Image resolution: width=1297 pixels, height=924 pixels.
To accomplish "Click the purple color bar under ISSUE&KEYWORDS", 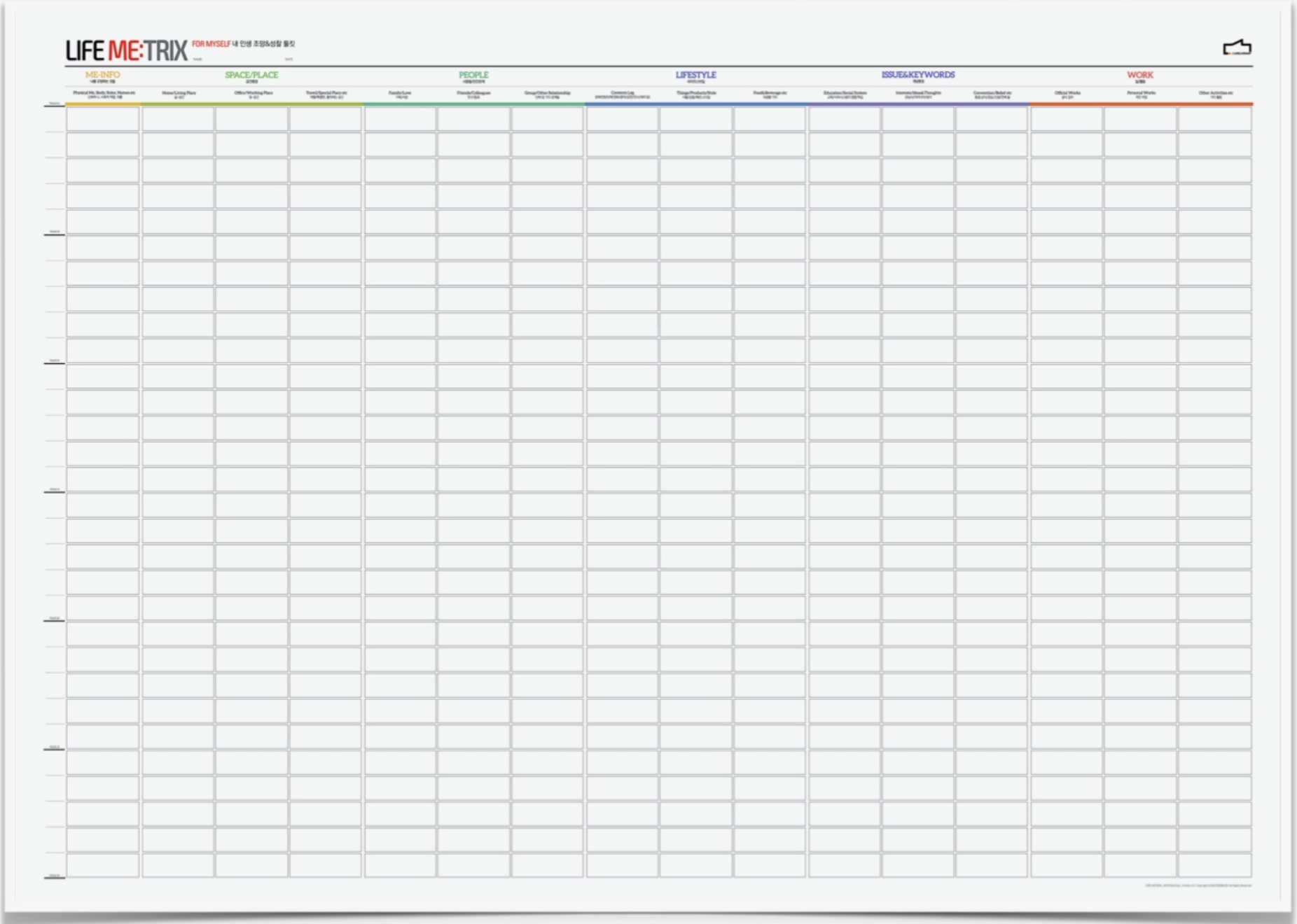I will pyautogui.click(x=918, y=104).
